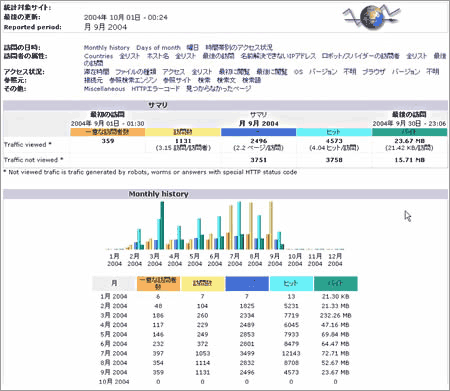450x391 pixels.
Task: Click the yellow visits column header in monthly table
Action: 203,284
